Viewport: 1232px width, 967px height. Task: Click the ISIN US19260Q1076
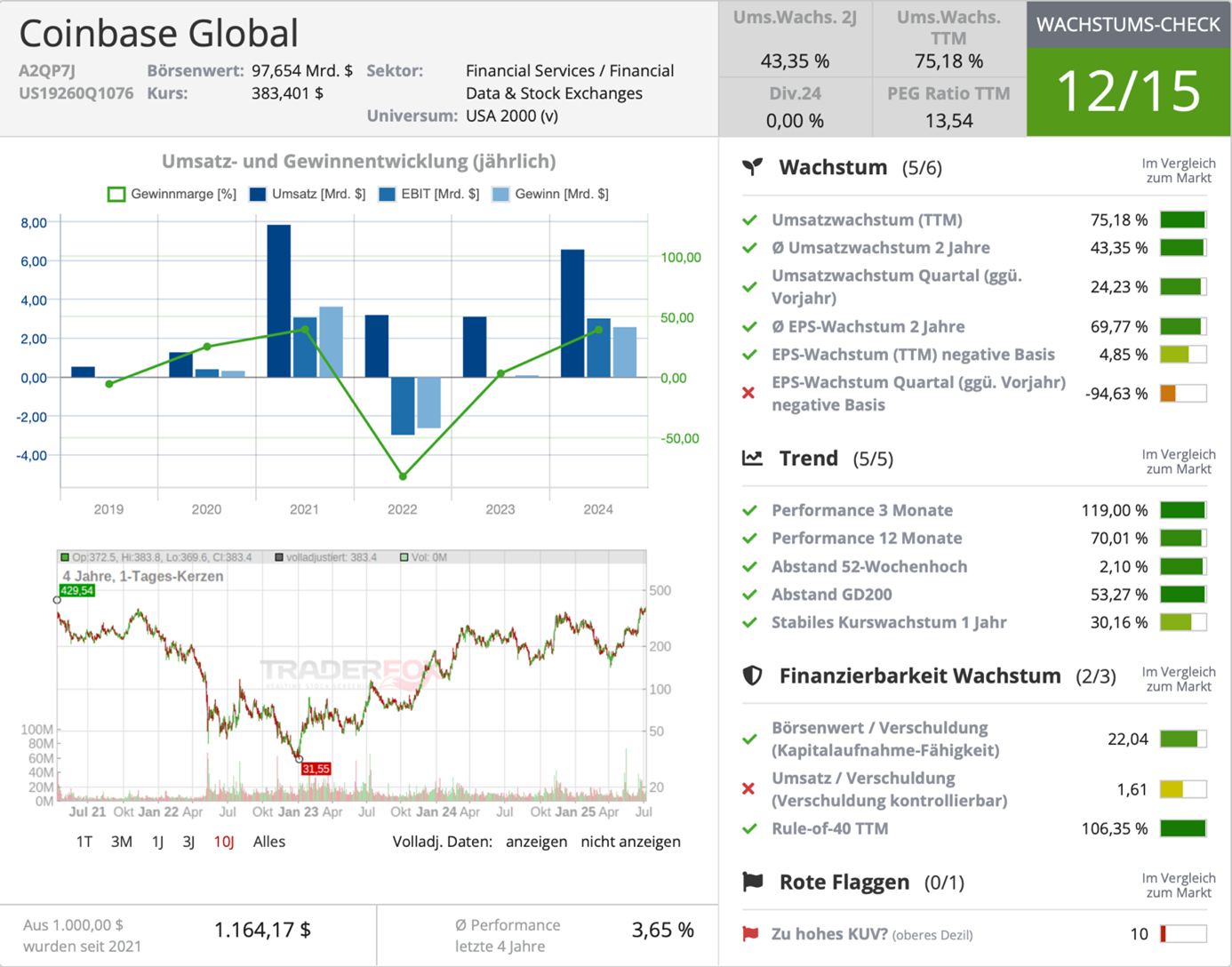coord(76,93)
